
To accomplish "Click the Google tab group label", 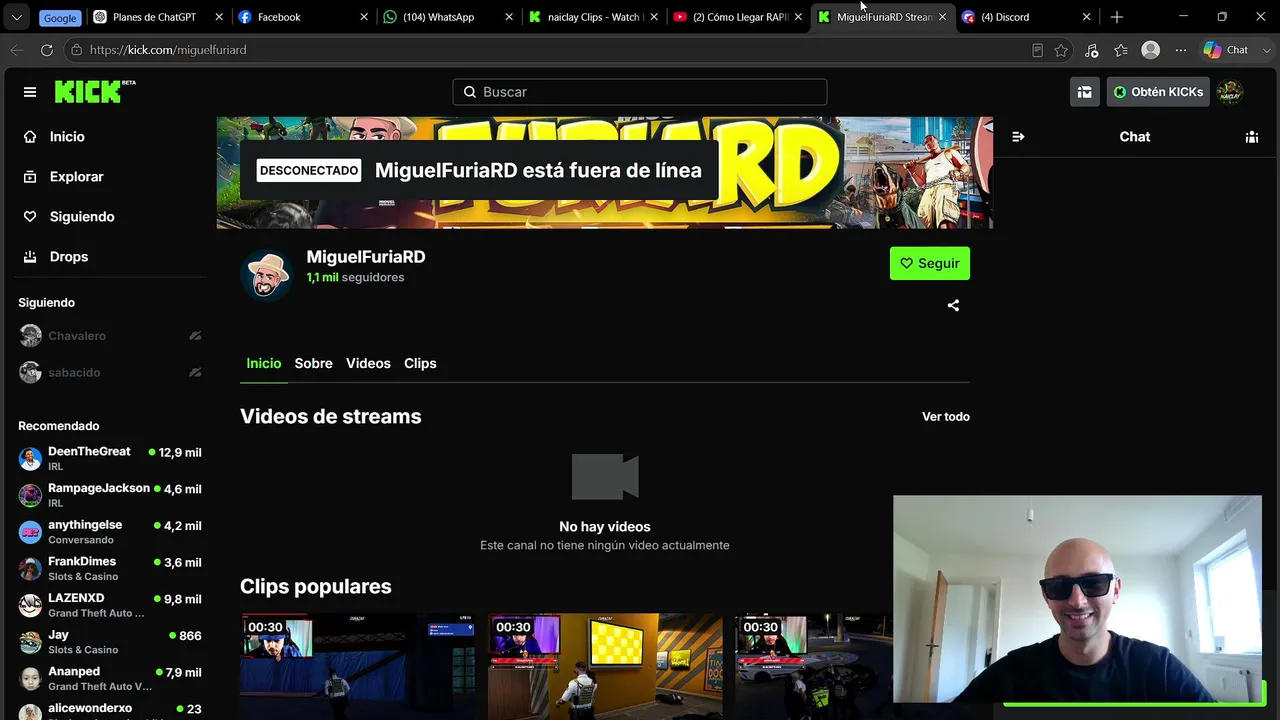I will 60,18.
